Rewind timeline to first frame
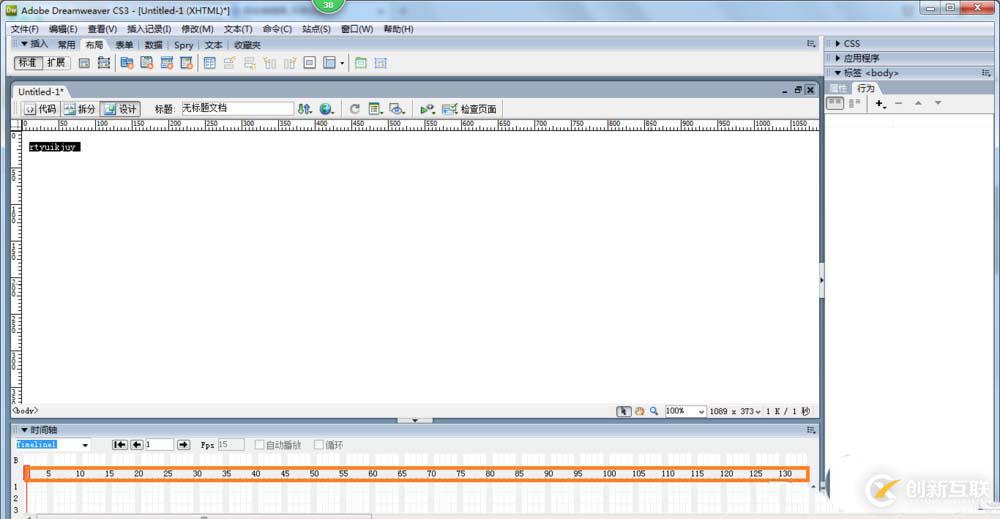1000x519 pixels. point(119,444)
